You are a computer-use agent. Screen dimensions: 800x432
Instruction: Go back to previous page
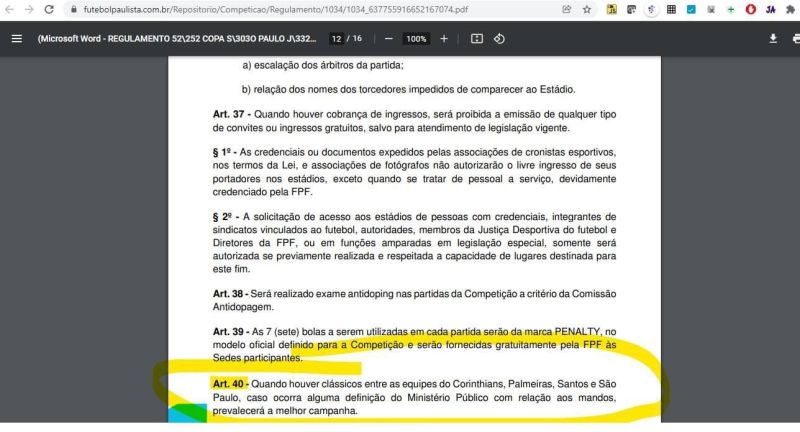click(x=9, y=9)
